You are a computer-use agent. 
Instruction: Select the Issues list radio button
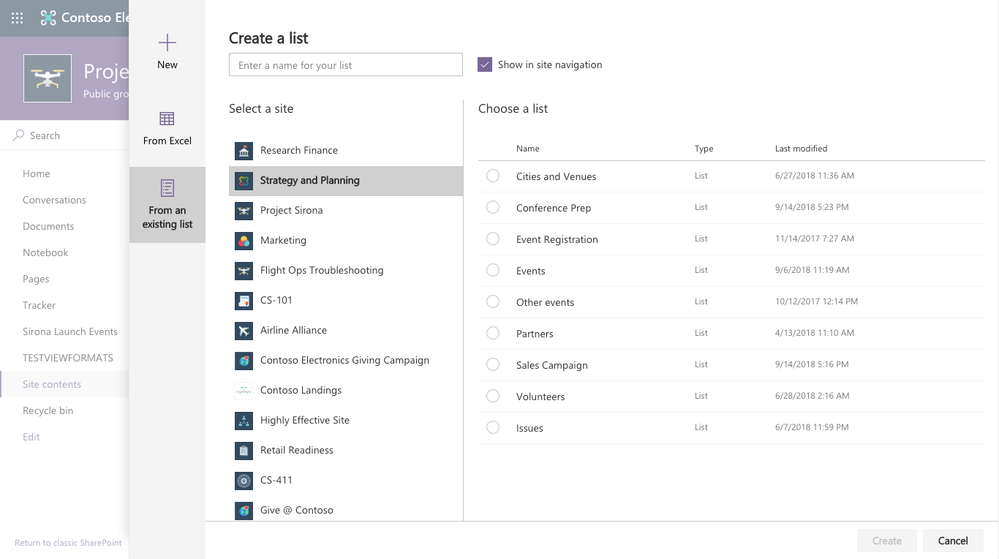point(493,428)
